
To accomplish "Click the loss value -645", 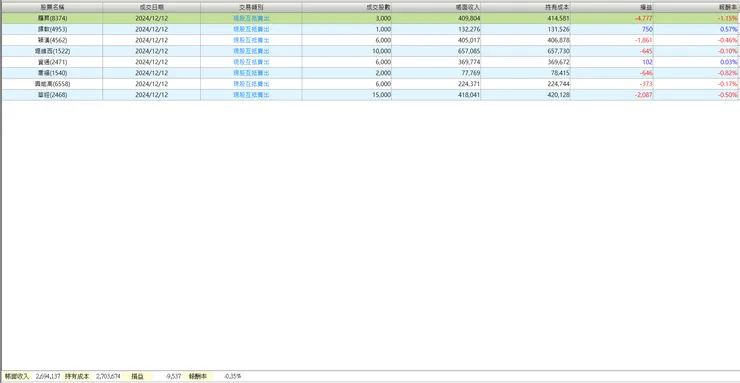I will coord(647,51).
